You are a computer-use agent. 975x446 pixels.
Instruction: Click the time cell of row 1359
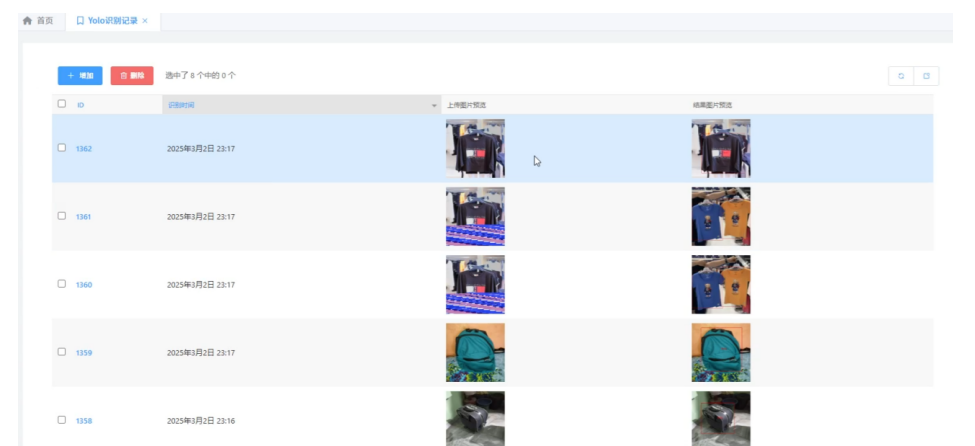201,353
